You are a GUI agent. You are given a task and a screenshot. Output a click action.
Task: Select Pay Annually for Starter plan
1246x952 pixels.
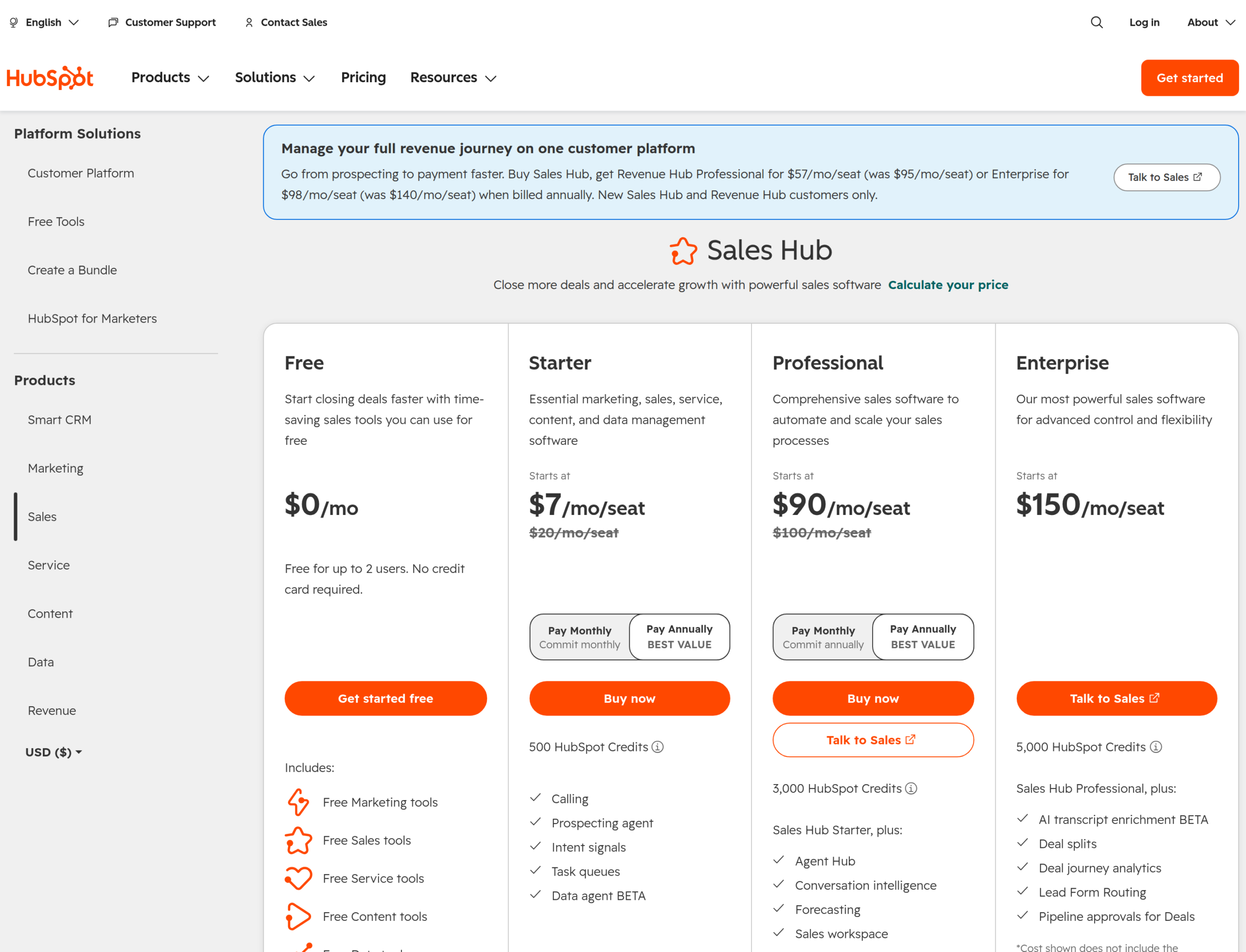(x=679, y=637)
